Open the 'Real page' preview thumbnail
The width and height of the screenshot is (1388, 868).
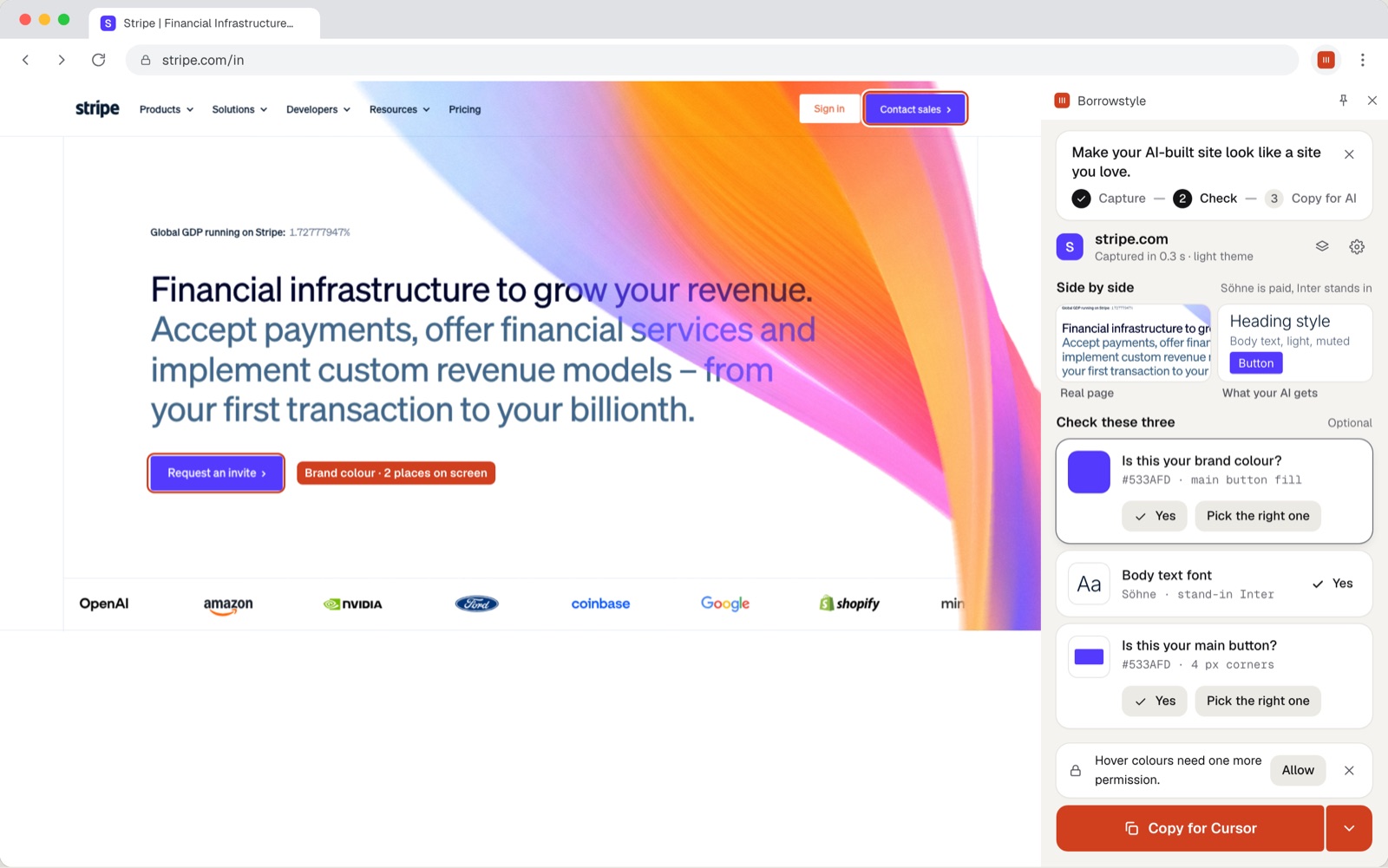1134,343
